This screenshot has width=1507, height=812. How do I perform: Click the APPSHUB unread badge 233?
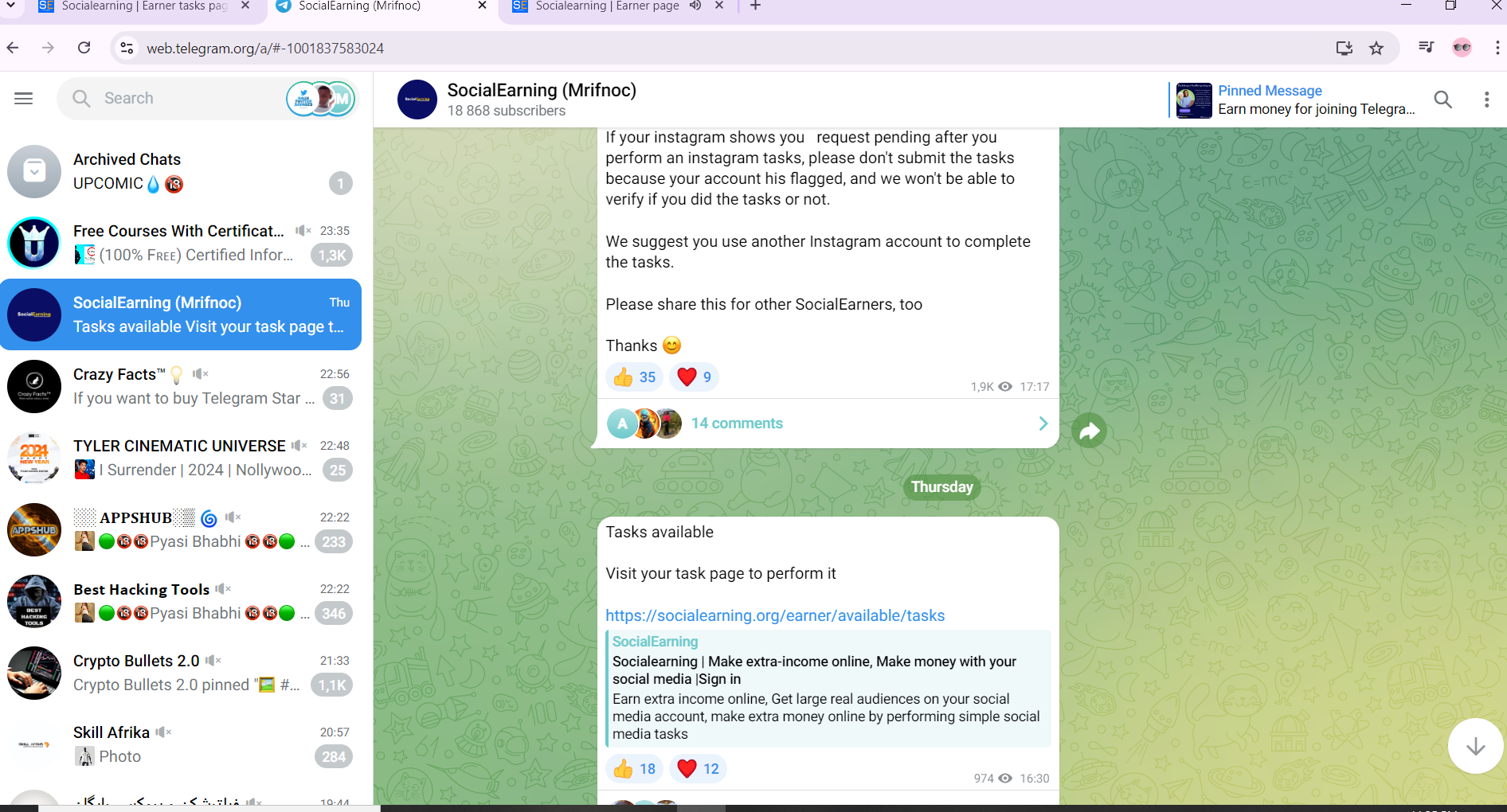334,542
